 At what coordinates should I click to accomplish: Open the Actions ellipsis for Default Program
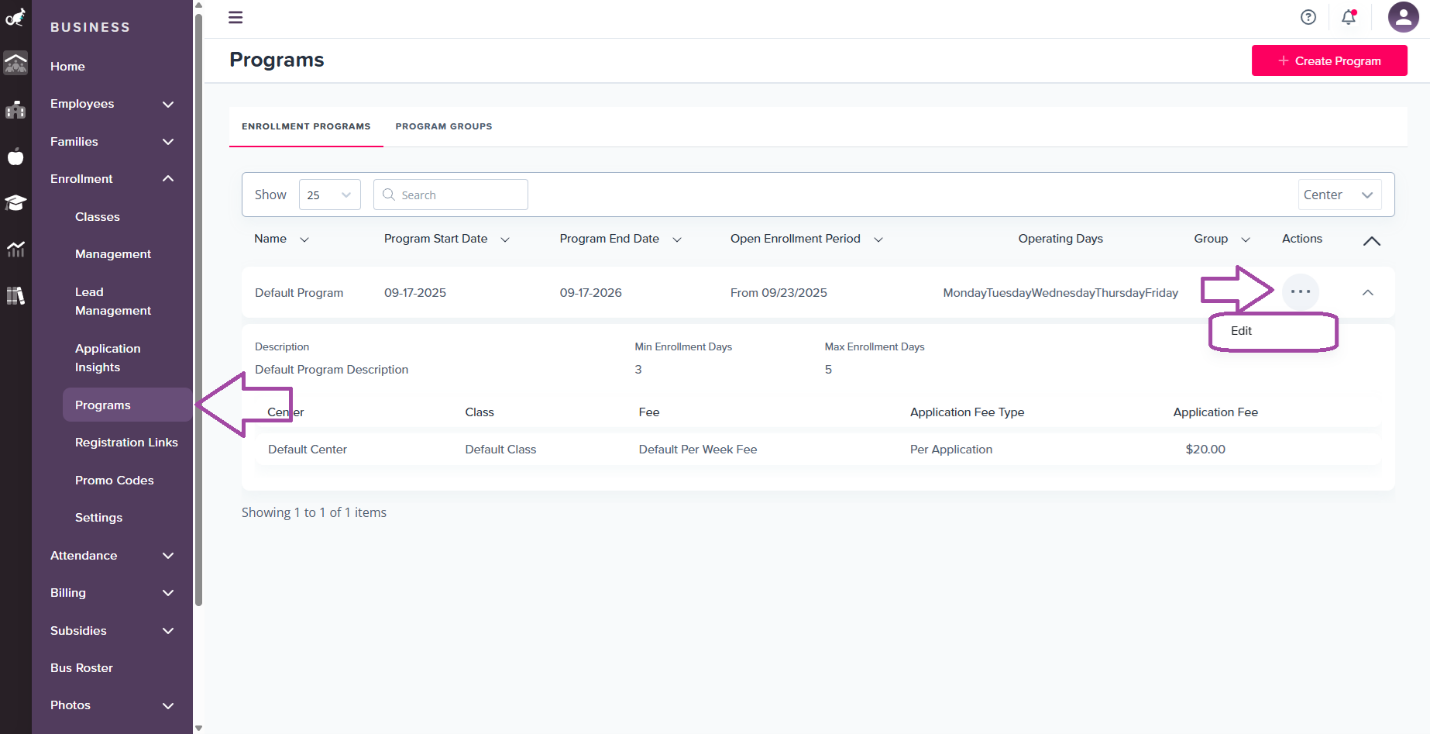(x=1300, y=291)
